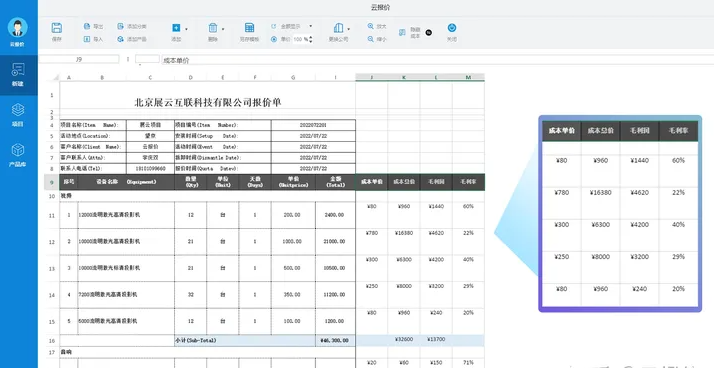Click 7200流明激光高清投影机 item cell

click(126, 295)
